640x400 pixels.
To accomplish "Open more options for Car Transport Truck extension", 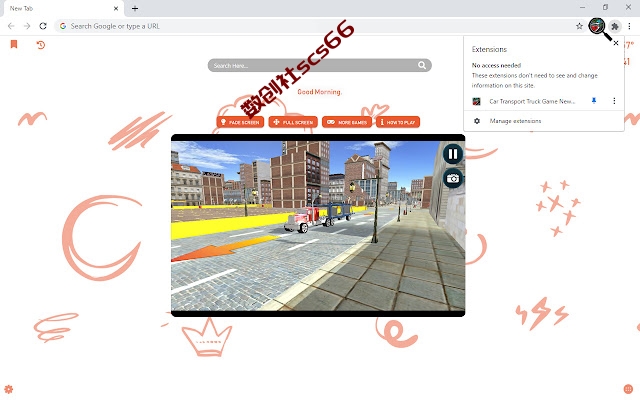I will [614, 101].
